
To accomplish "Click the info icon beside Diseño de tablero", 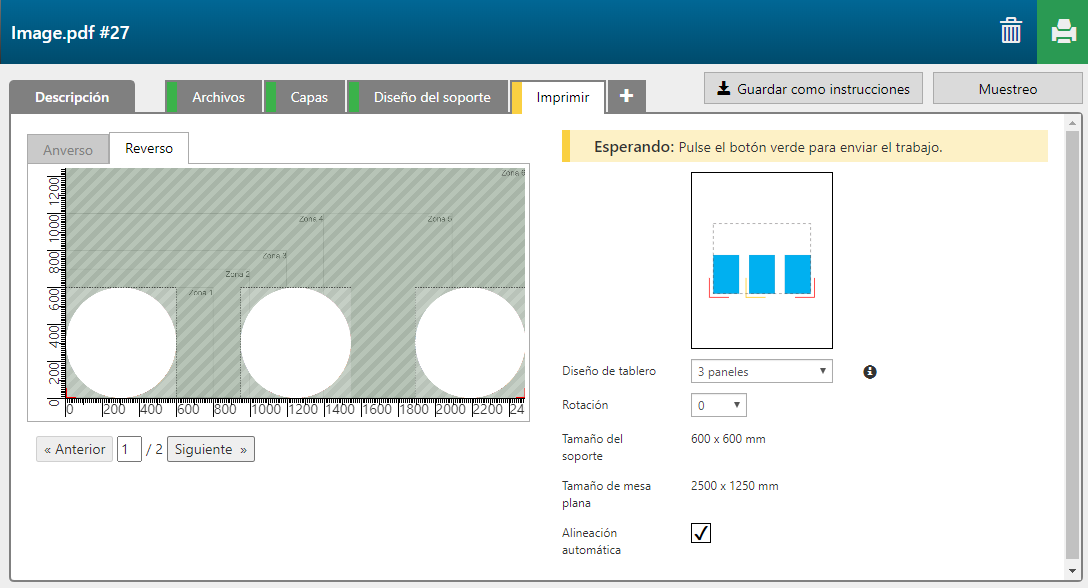I will click(870, 372).
